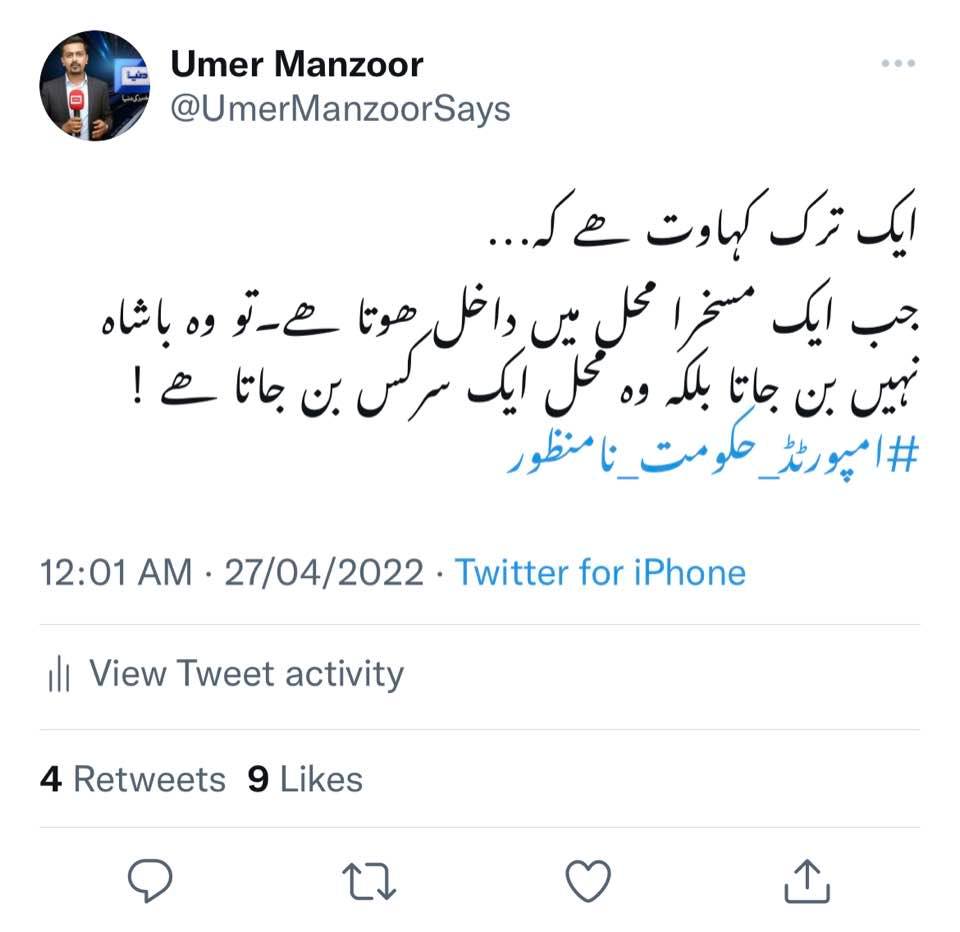Screen dimensions: 960x932
Task: Tap the last Urdu line with exclamation mark
Action: (524, 387)
